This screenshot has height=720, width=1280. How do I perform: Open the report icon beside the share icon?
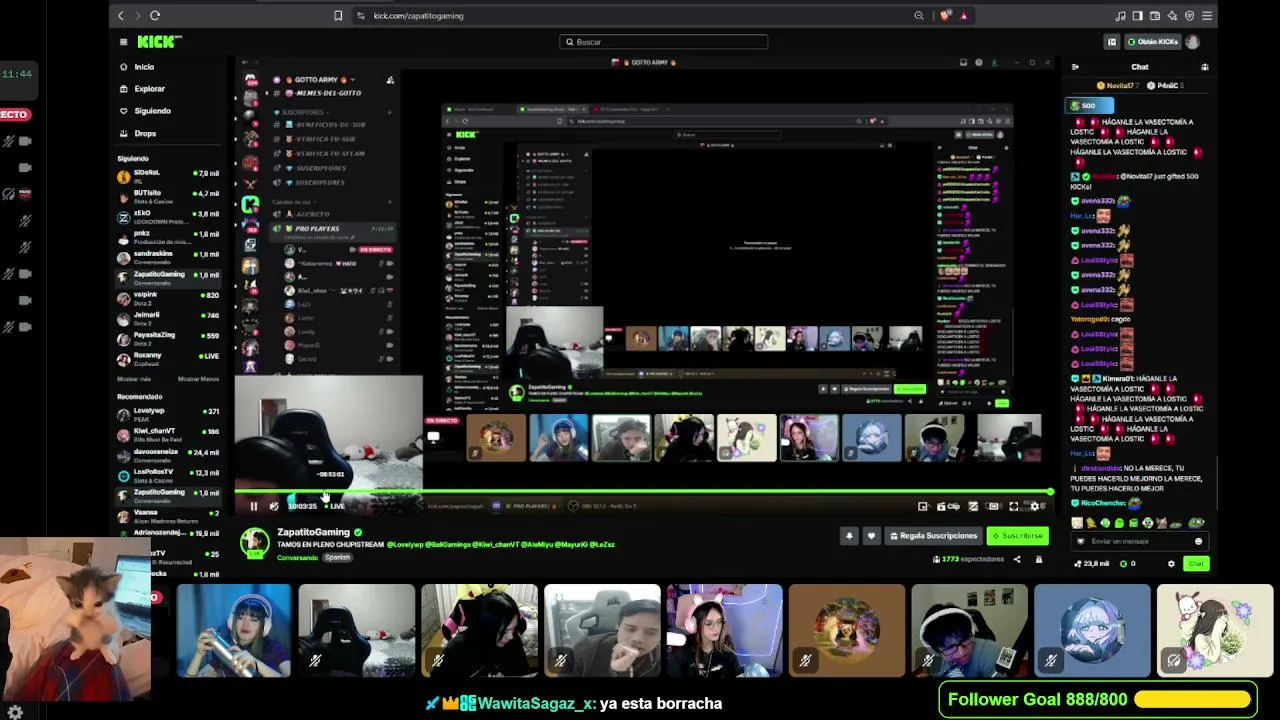1039,559
